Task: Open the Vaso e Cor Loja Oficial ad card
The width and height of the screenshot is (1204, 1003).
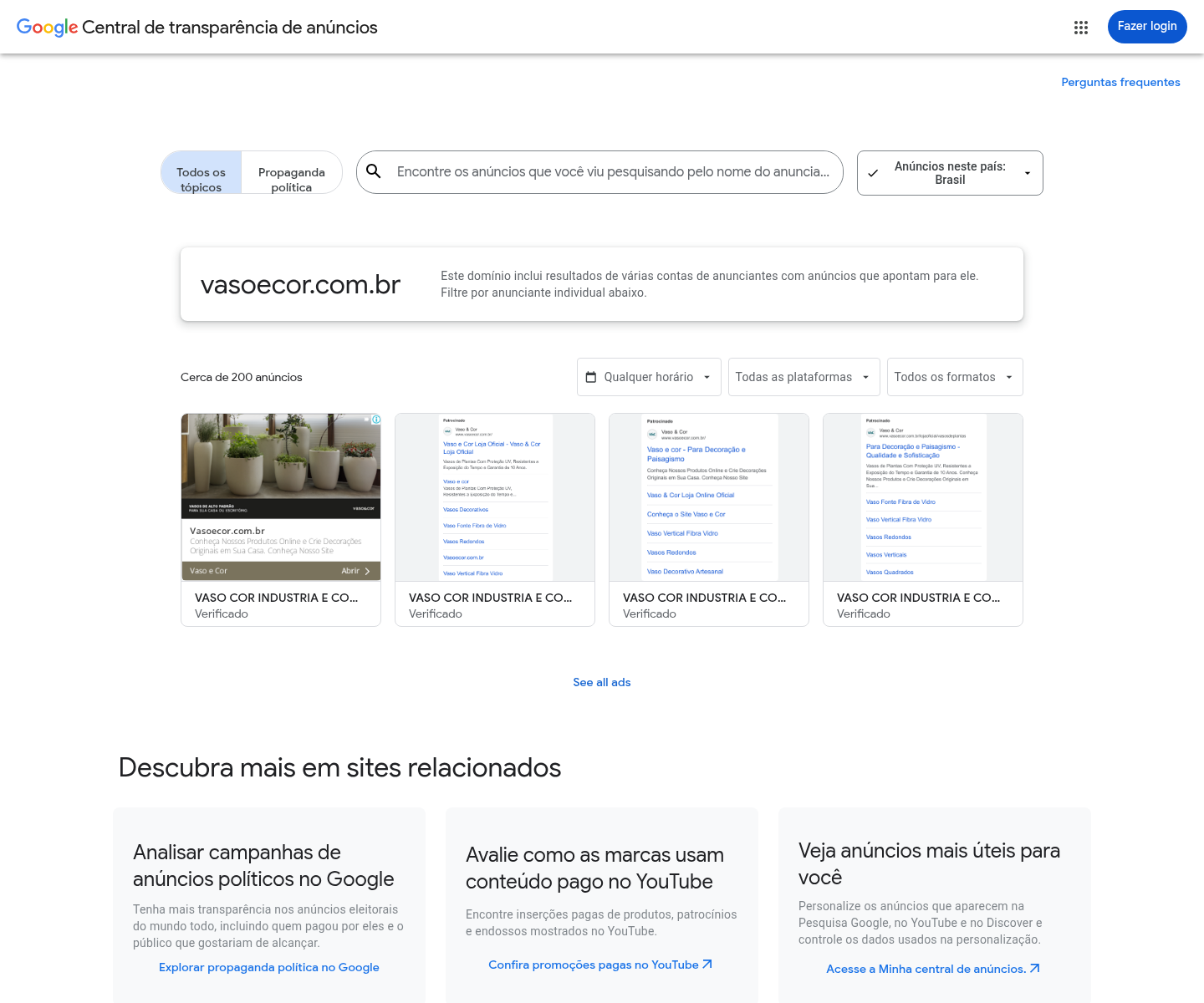Action: click(495, 520)
